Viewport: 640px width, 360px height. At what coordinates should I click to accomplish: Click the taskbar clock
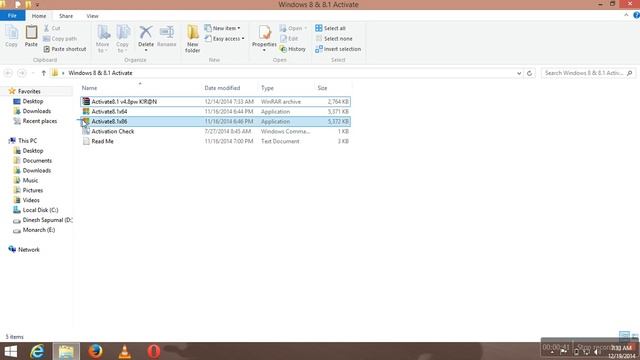coord(622,352)
